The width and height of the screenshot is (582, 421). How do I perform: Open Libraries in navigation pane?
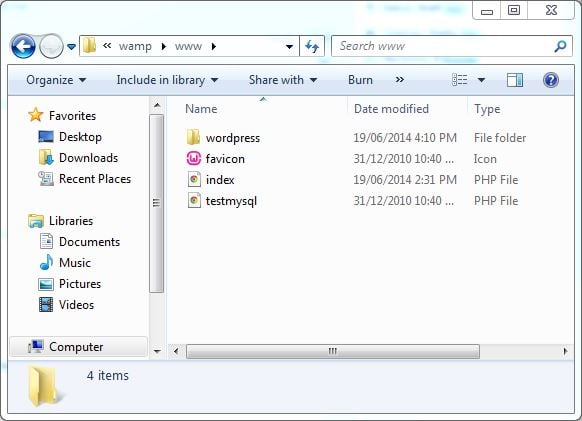[71, 221]
